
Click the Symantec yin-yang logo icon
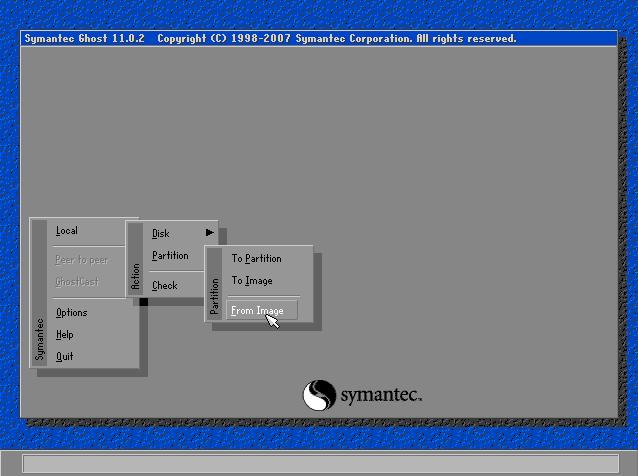[319, 395]
